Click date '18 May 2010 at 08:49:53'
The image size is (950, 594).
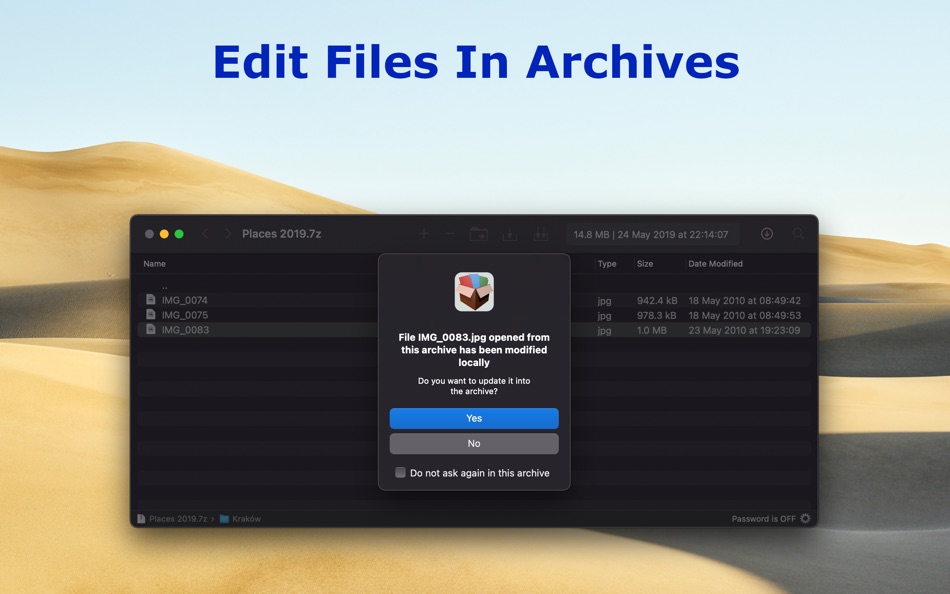745,316
